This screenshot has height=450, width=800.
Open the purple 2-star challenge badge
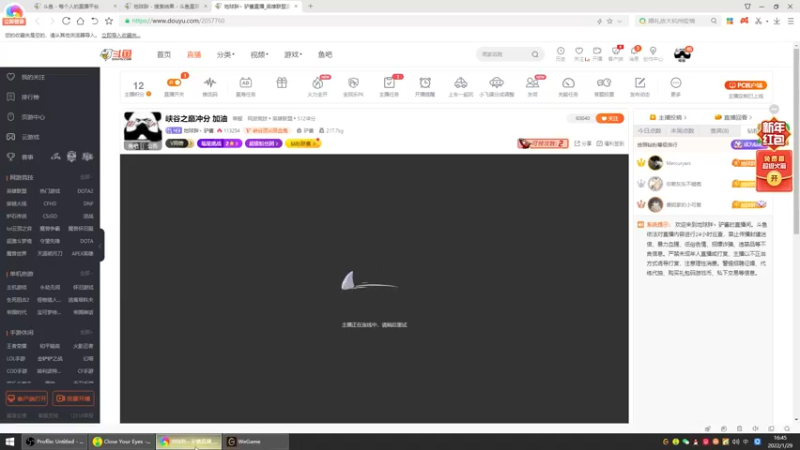pos(219,143)
